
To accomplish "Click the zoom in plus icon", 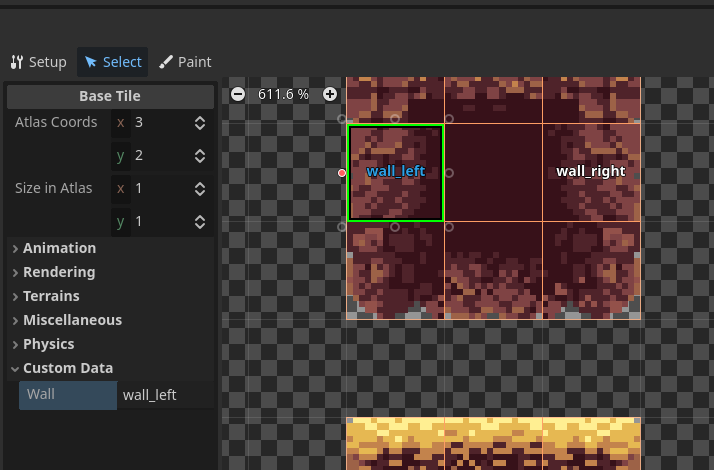I will click(330, 94).
